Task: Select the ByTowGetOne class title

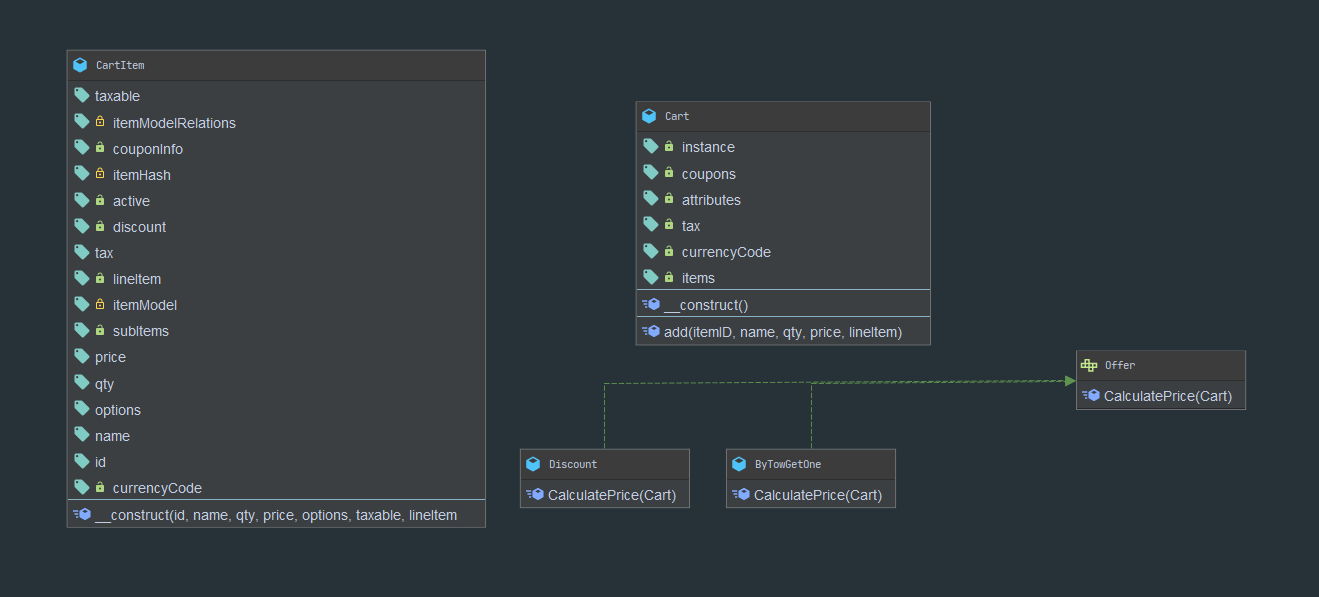Action: click(788, 464)
